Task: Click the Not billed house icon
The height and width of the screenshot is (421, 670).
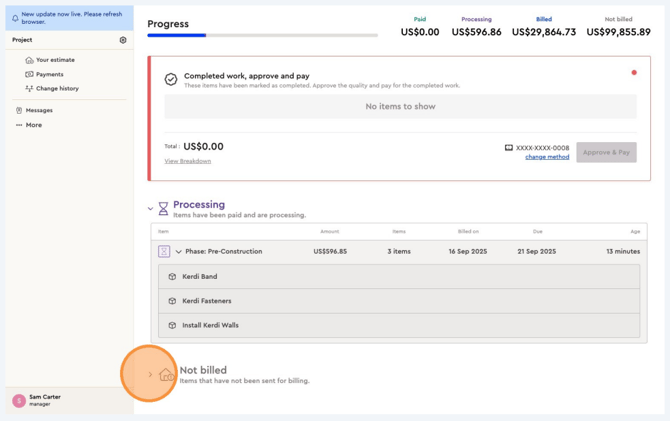Action: (x=166, y=374)
